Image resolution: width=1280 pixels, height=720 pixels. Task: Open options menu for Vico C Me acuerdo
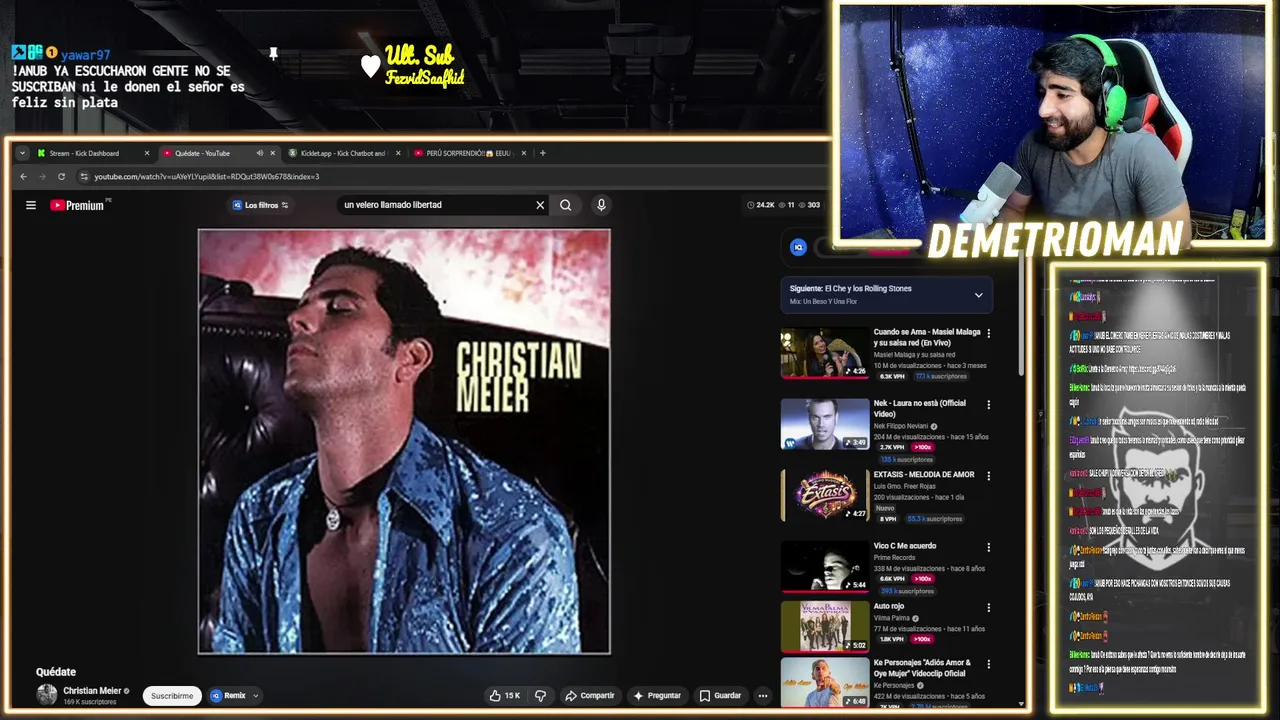(x=989, y=547)
